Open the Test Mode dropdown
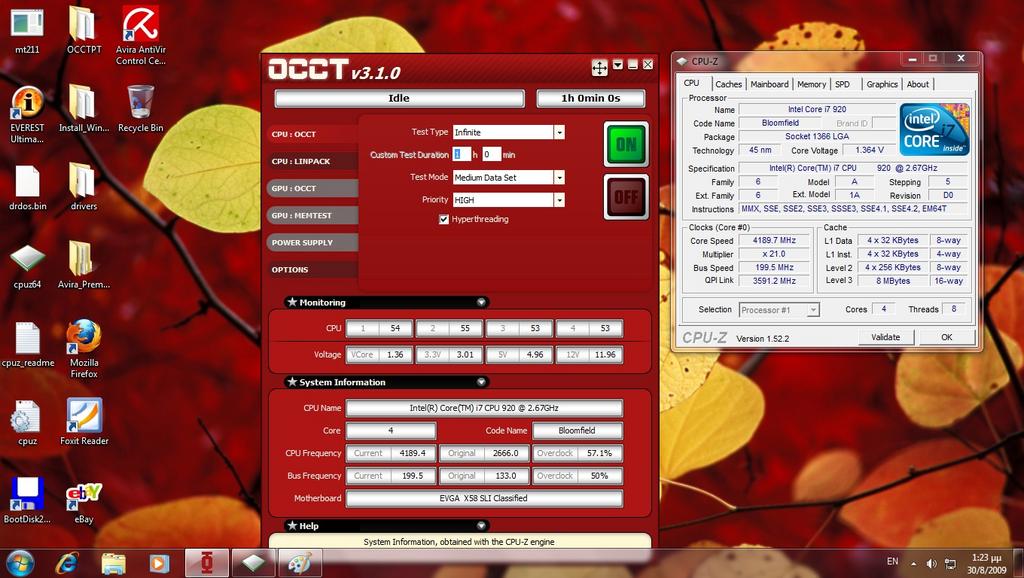1024x578 pixels. click(x=559, y=178)
